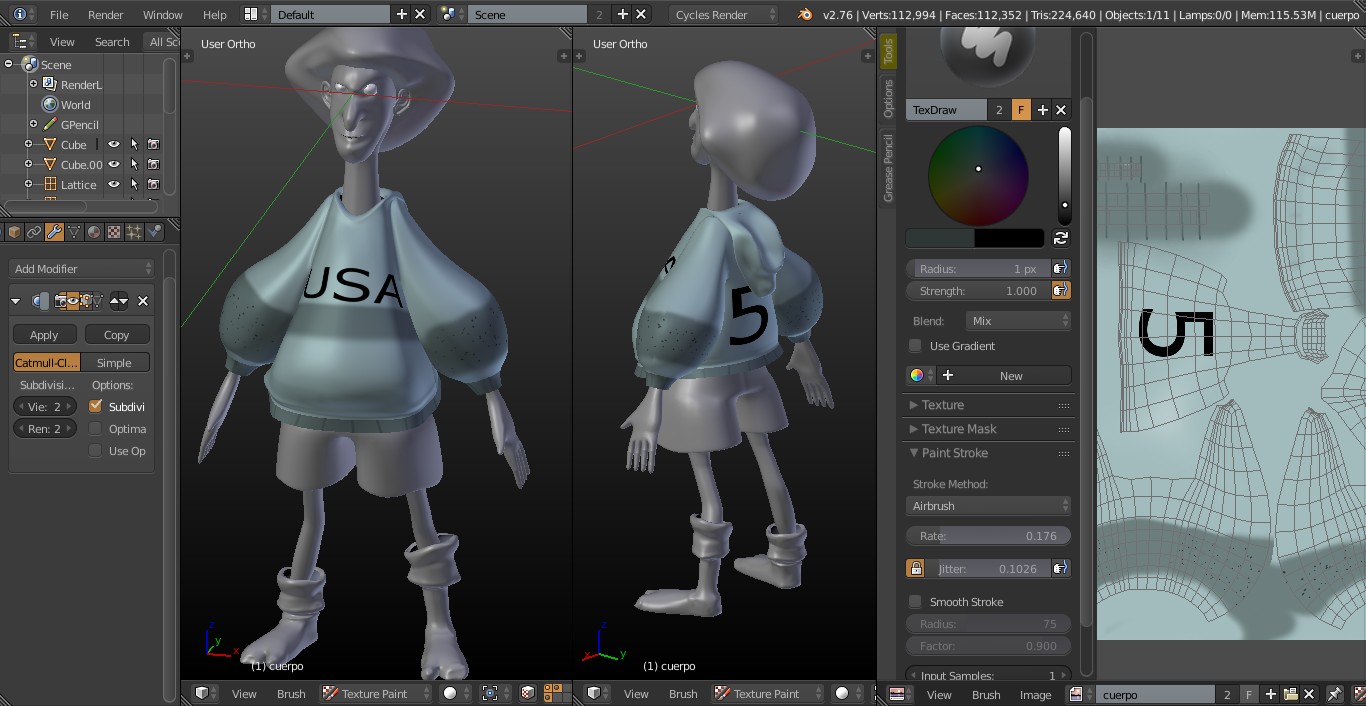This screenshot has height=706, width=1366.
Task: Click the Blender logo icon
Action: pos(805,14)
